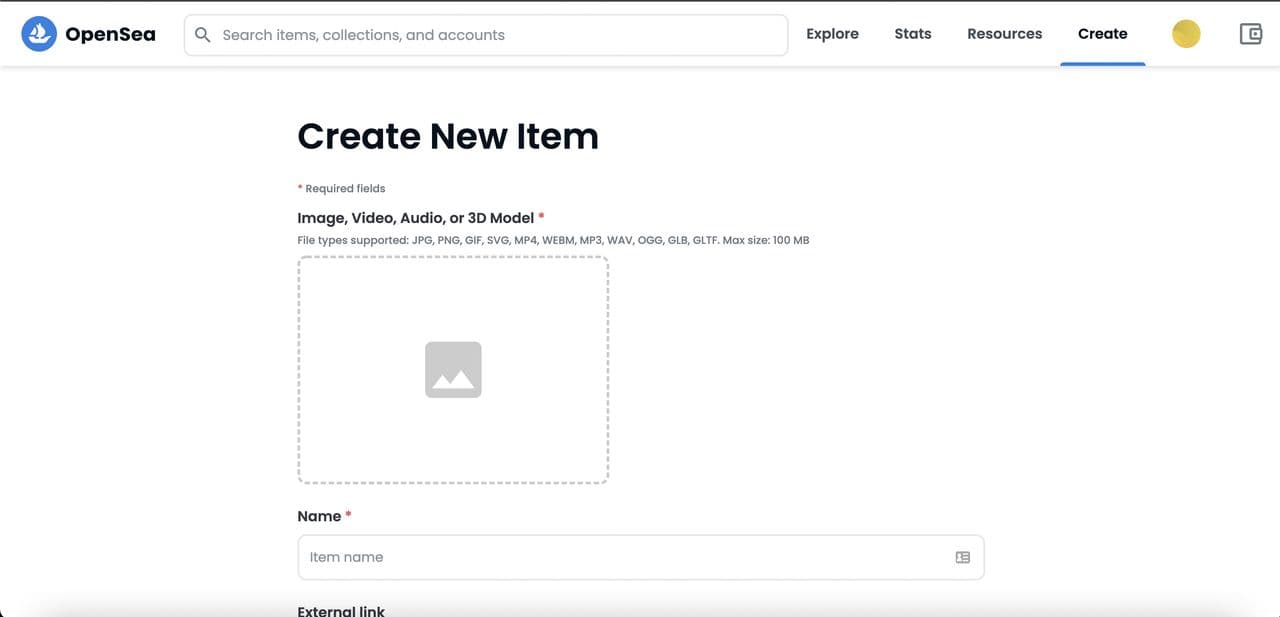Open the Resources menu
This screenshot has width=1280, height=617.
point(1004,34)
